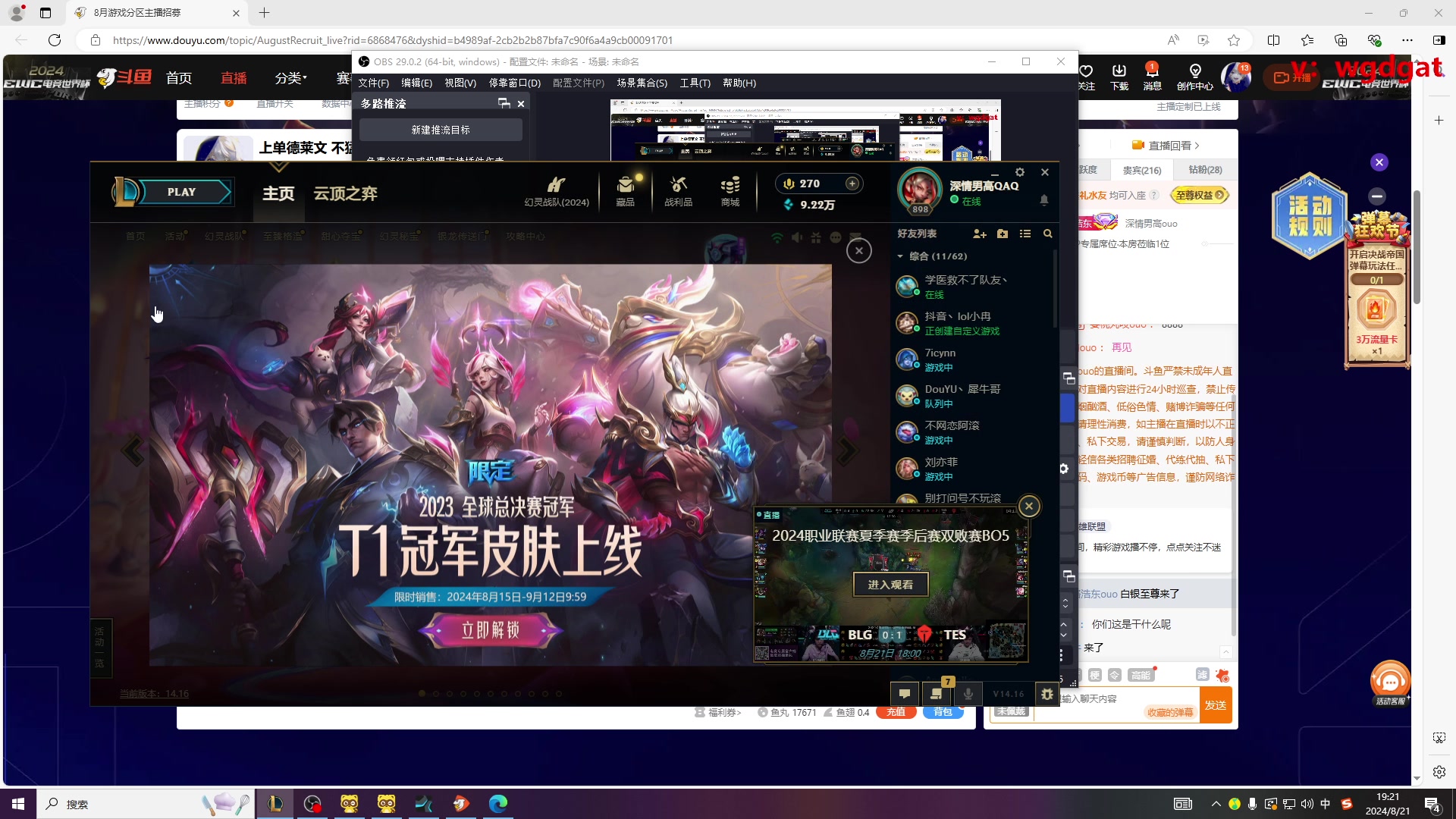1456x819 pixels.
Task: Open the 背包 backpack button
Action: [943, 713]
